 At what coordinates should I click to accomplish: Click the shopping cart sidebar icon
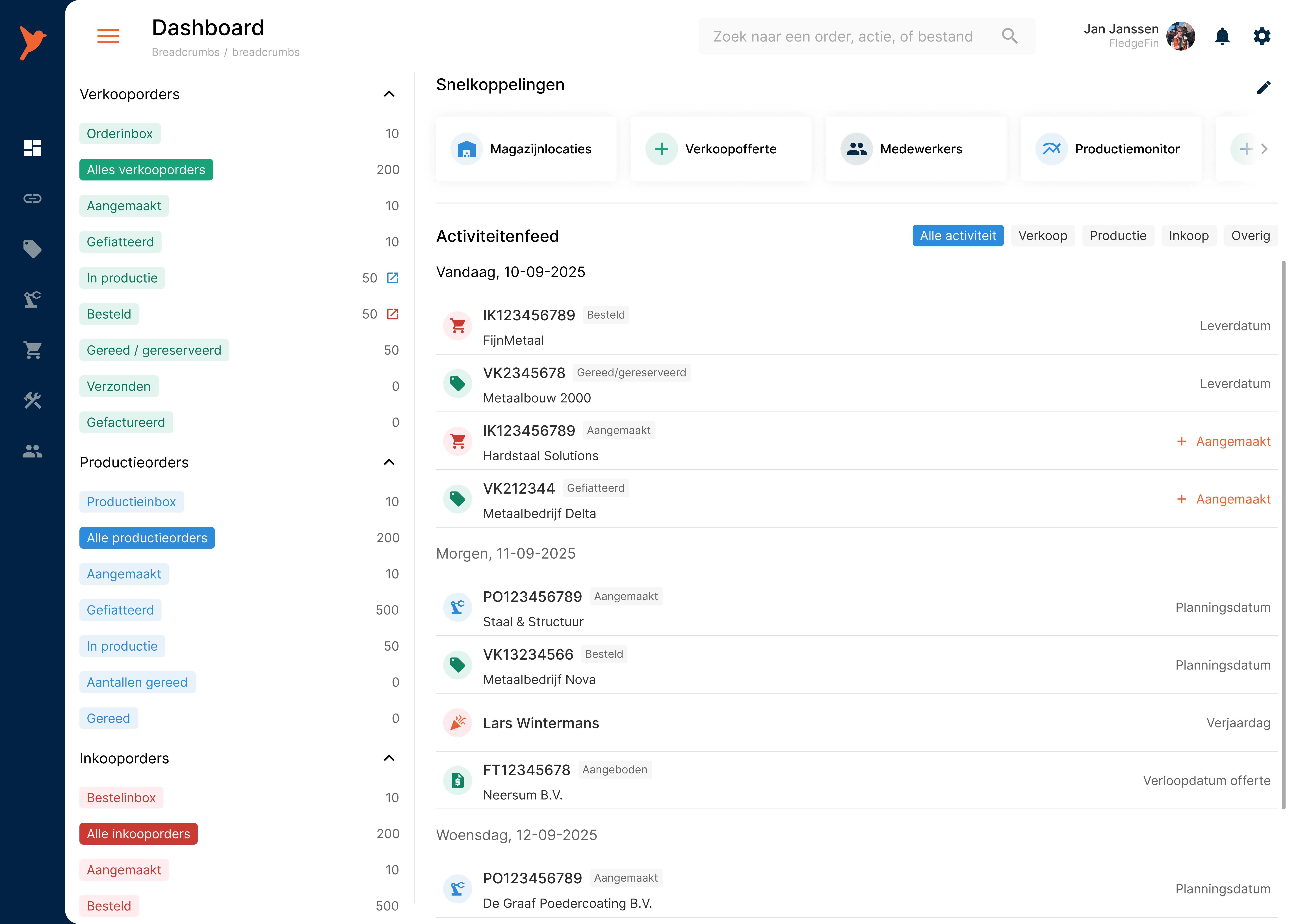coord(32,350)
